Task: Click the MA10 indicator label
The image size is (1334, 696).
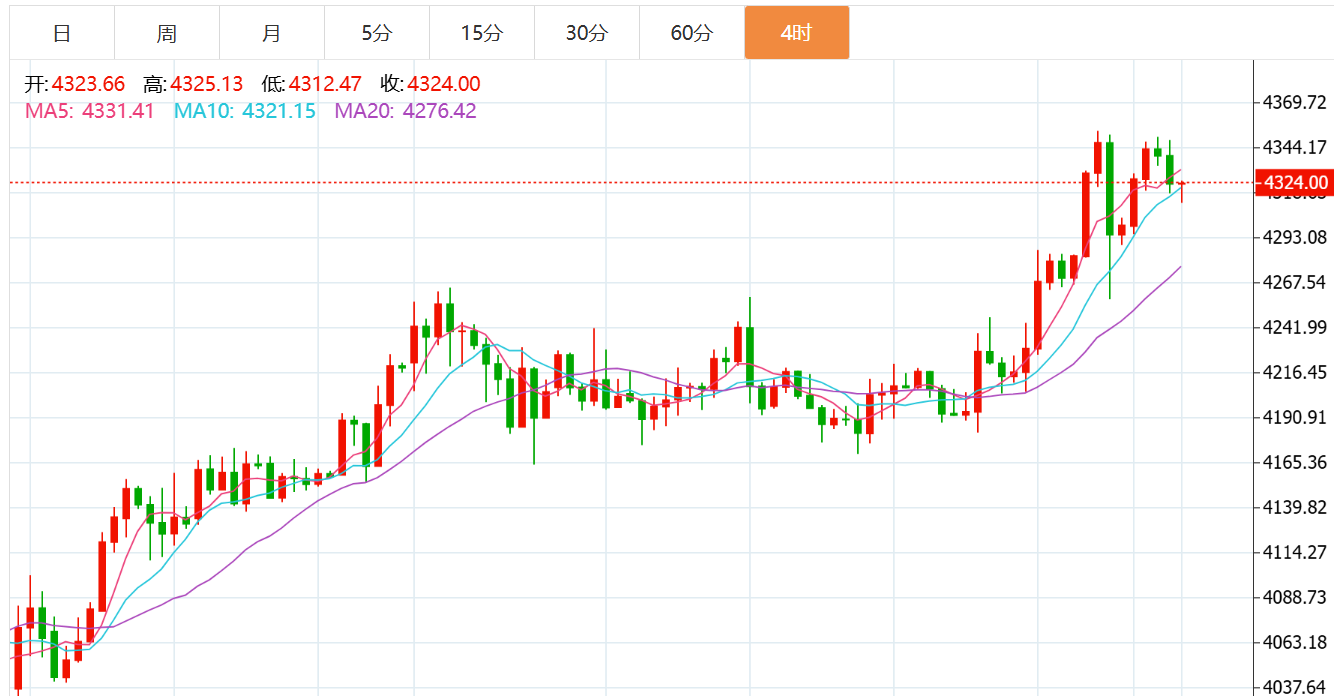Action: 245,111
